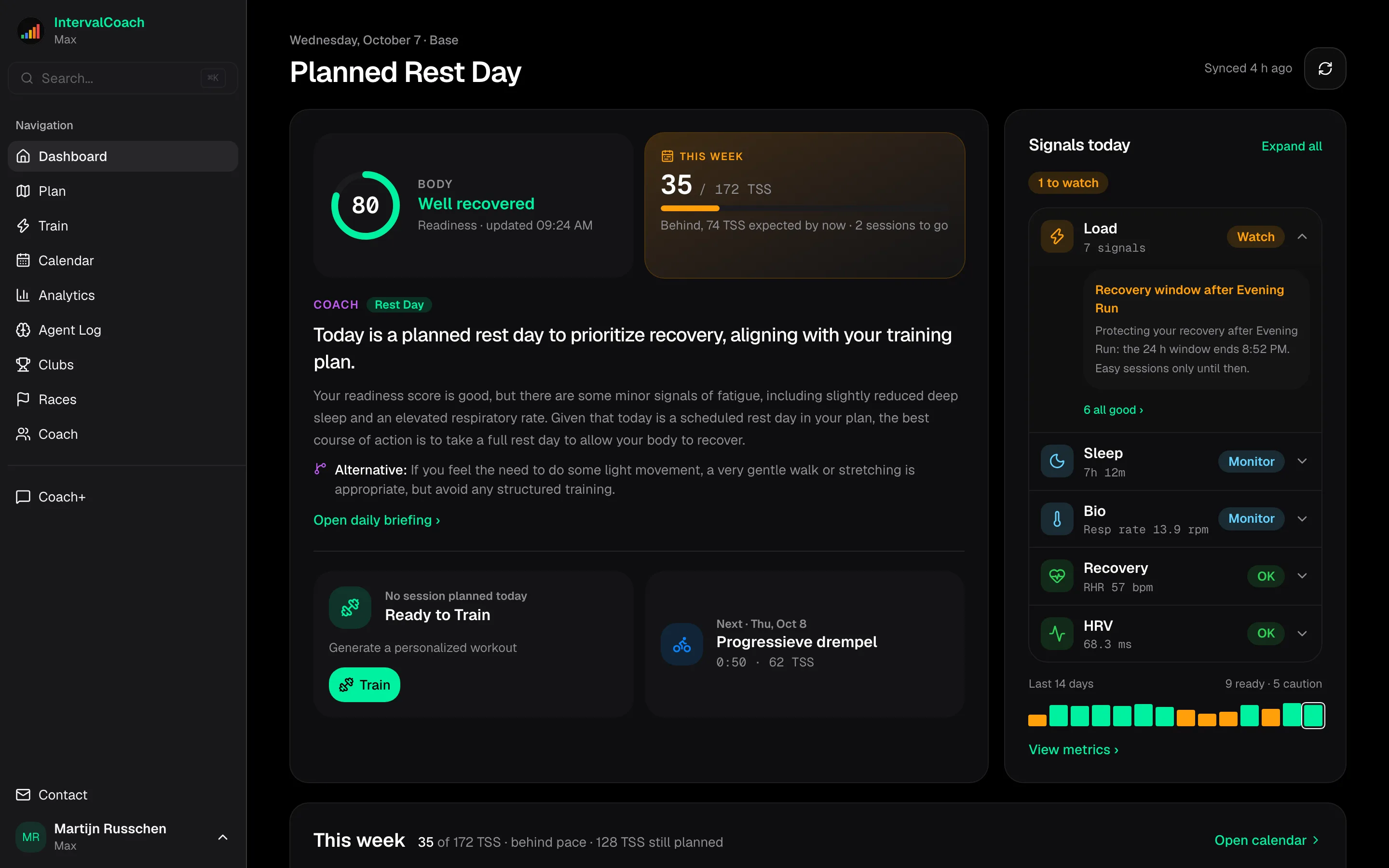Open daily briefing link
Screen dimensions: 1389x868
377,520
